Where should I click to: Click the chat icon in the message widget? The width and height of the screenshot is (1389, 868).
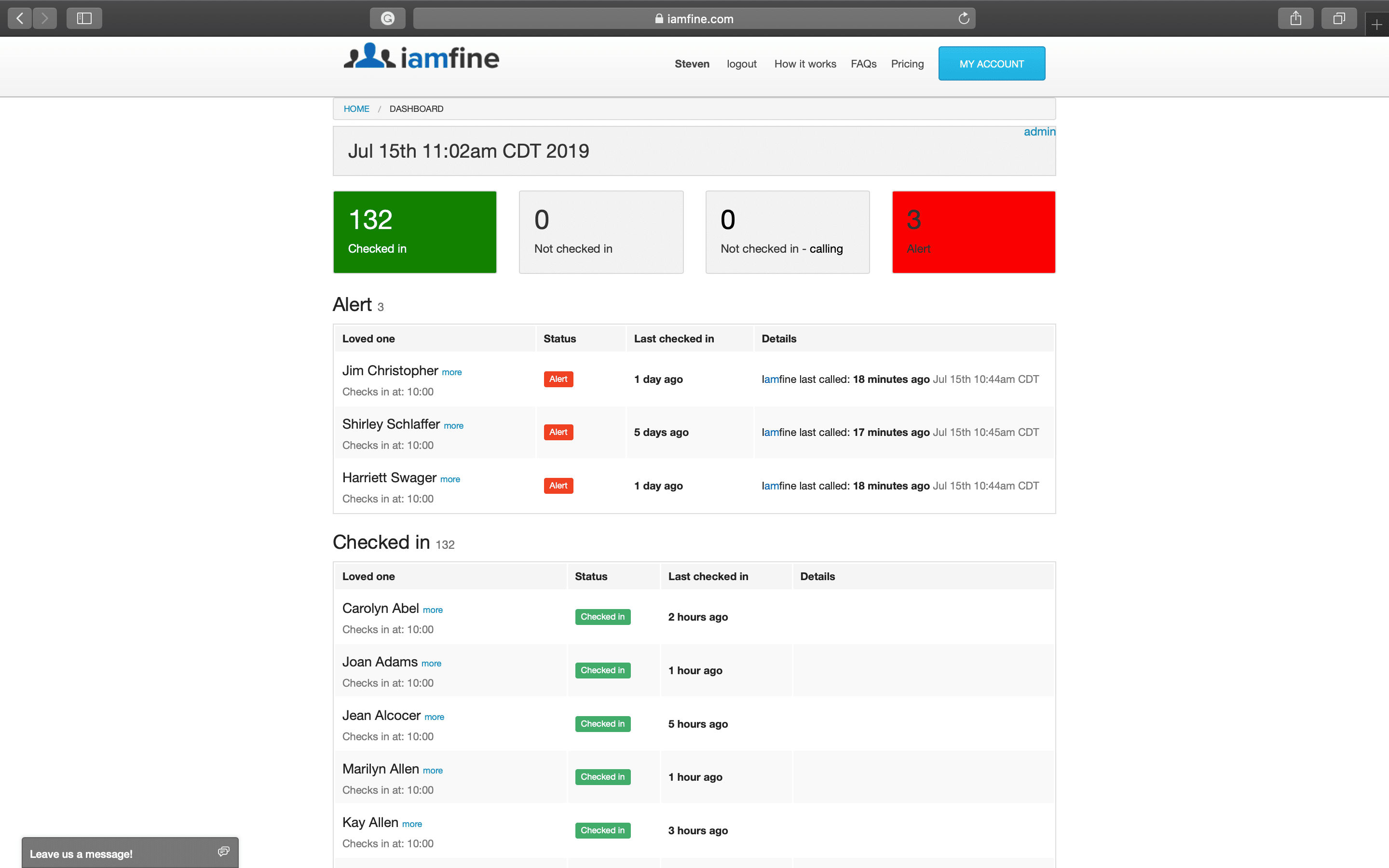(x=224, y=851)
